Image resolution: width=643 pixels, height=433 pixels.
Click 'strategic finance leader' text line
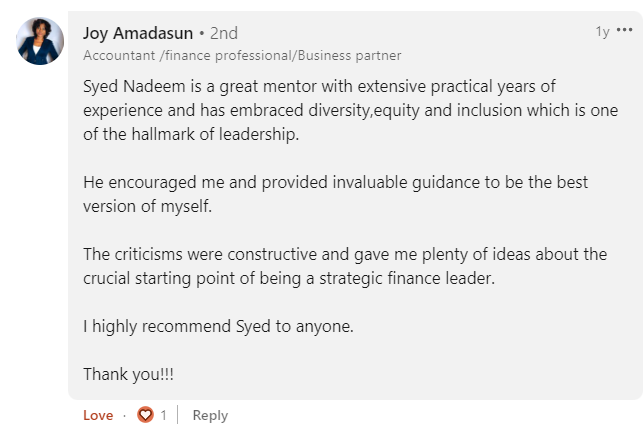(289, 278)
